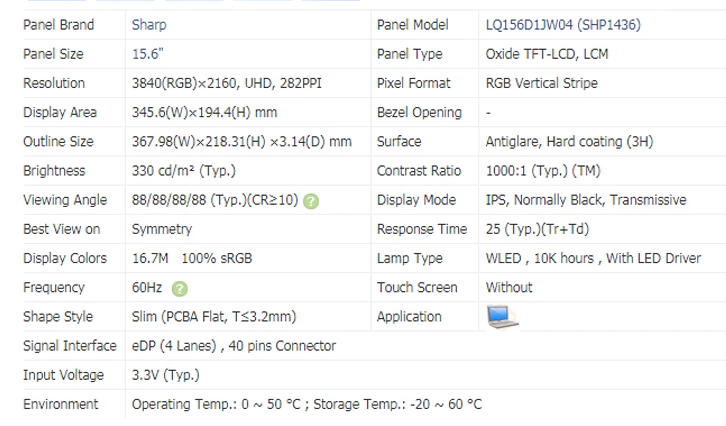Image resolution: width=726 pixels, height=426 pixels.
Task: Click contrast ratio 1000:1 (Typ.) (TM)
Action: (x=543, y=170)
